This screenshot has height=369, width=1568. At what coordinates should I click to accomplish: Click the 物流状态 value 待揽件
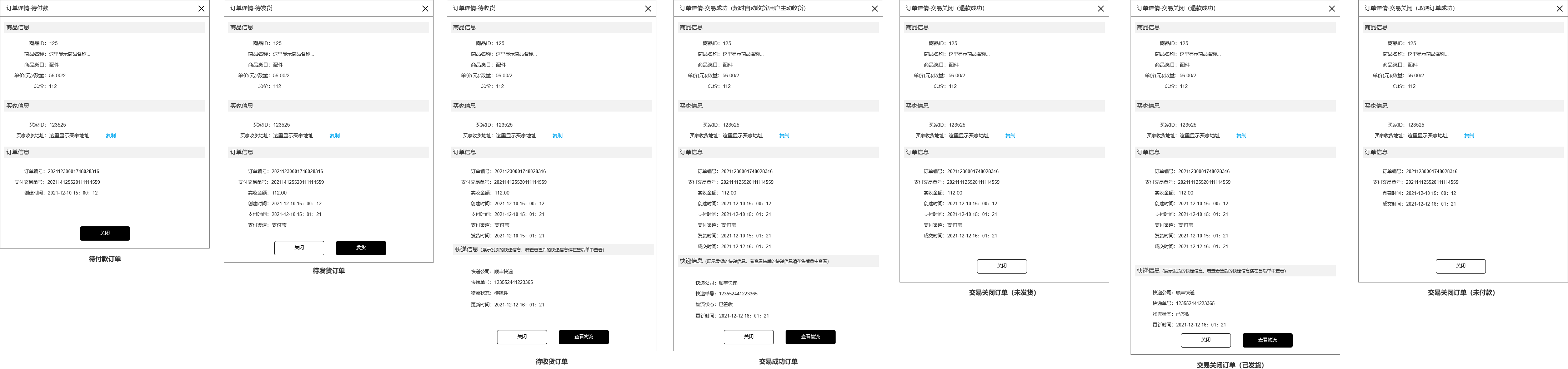[501, 293]
